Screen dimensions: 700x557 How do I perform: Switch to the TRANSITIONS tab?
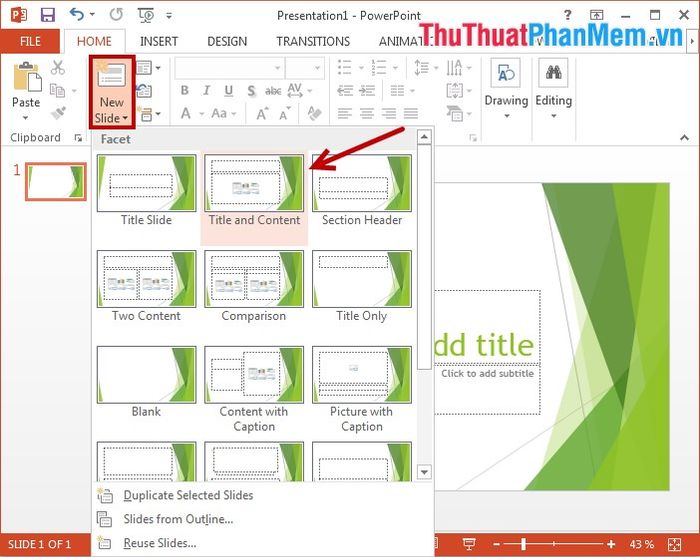coord(313,42)
